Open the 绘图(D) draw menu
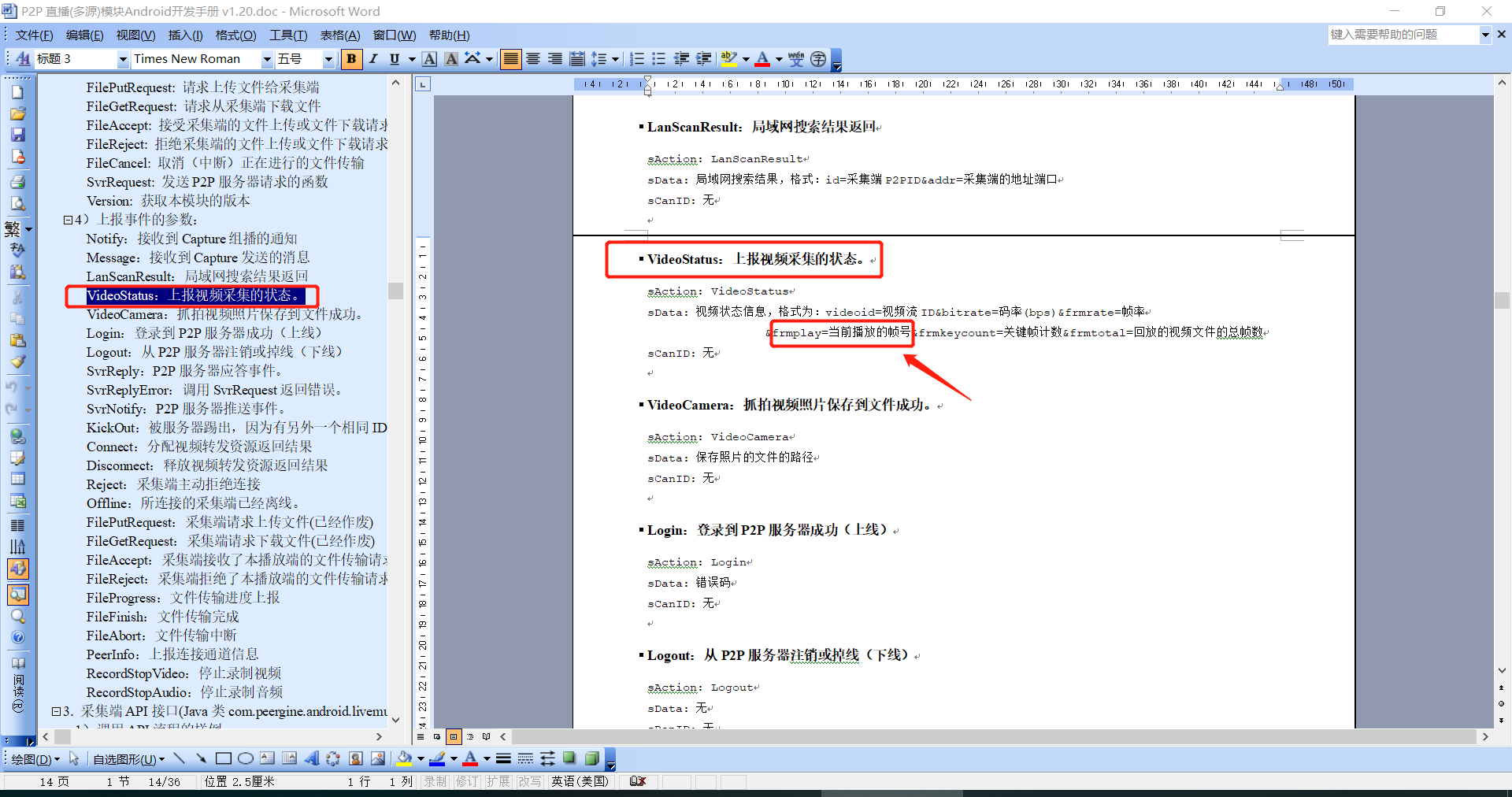 35,759
